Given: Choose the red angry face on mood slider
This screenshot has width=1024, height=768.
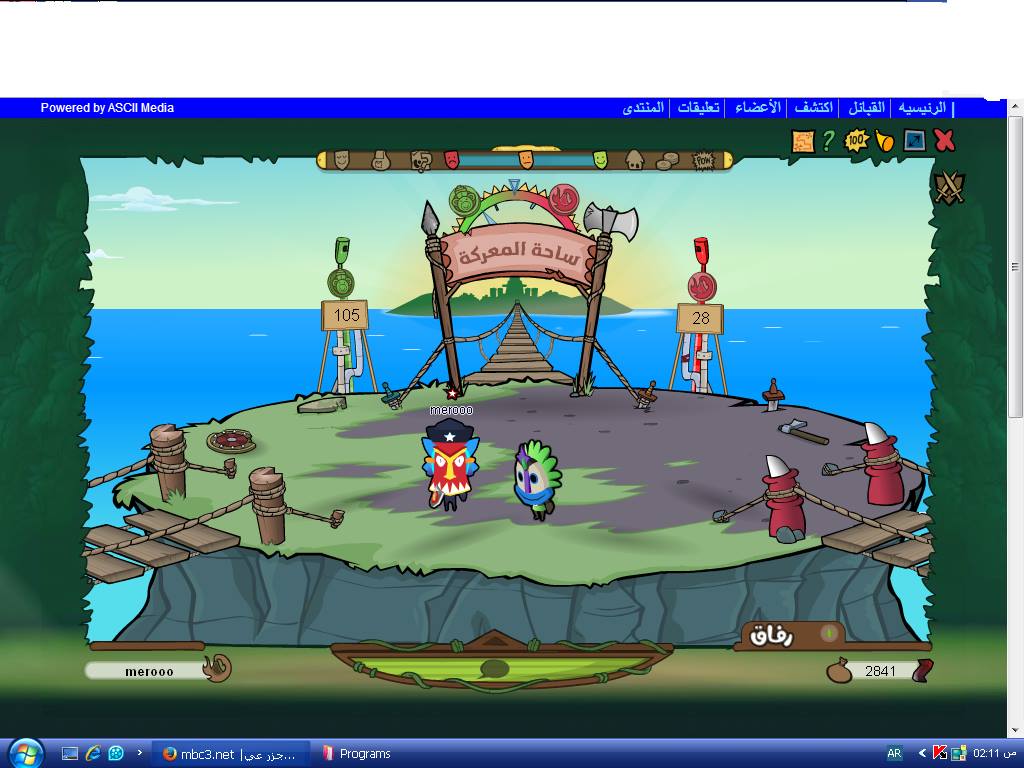Looking at the screenshot, I should (451, 159).
